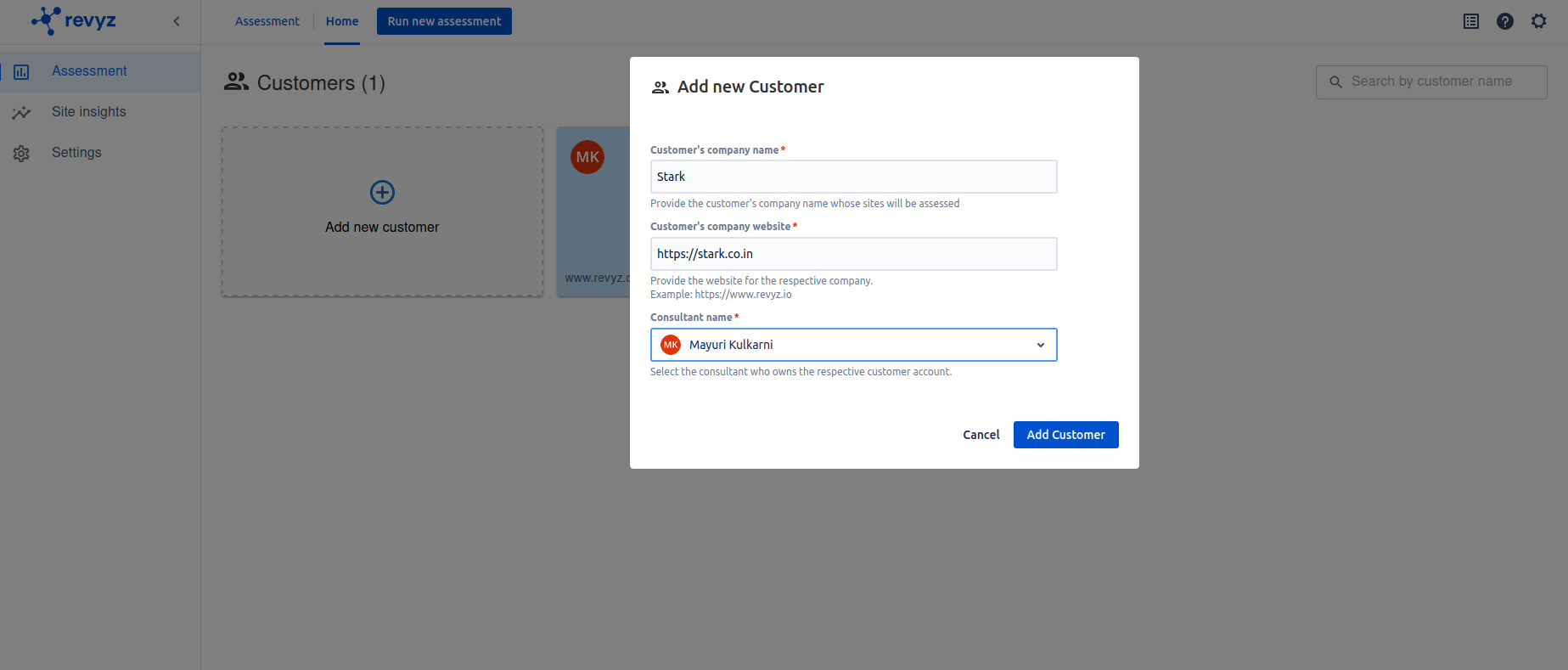Click the 'Select the consultant who owns' hint text
The width and height of the screenshot is (1568, 670).
pyautogui.click(x=801, y=372)
